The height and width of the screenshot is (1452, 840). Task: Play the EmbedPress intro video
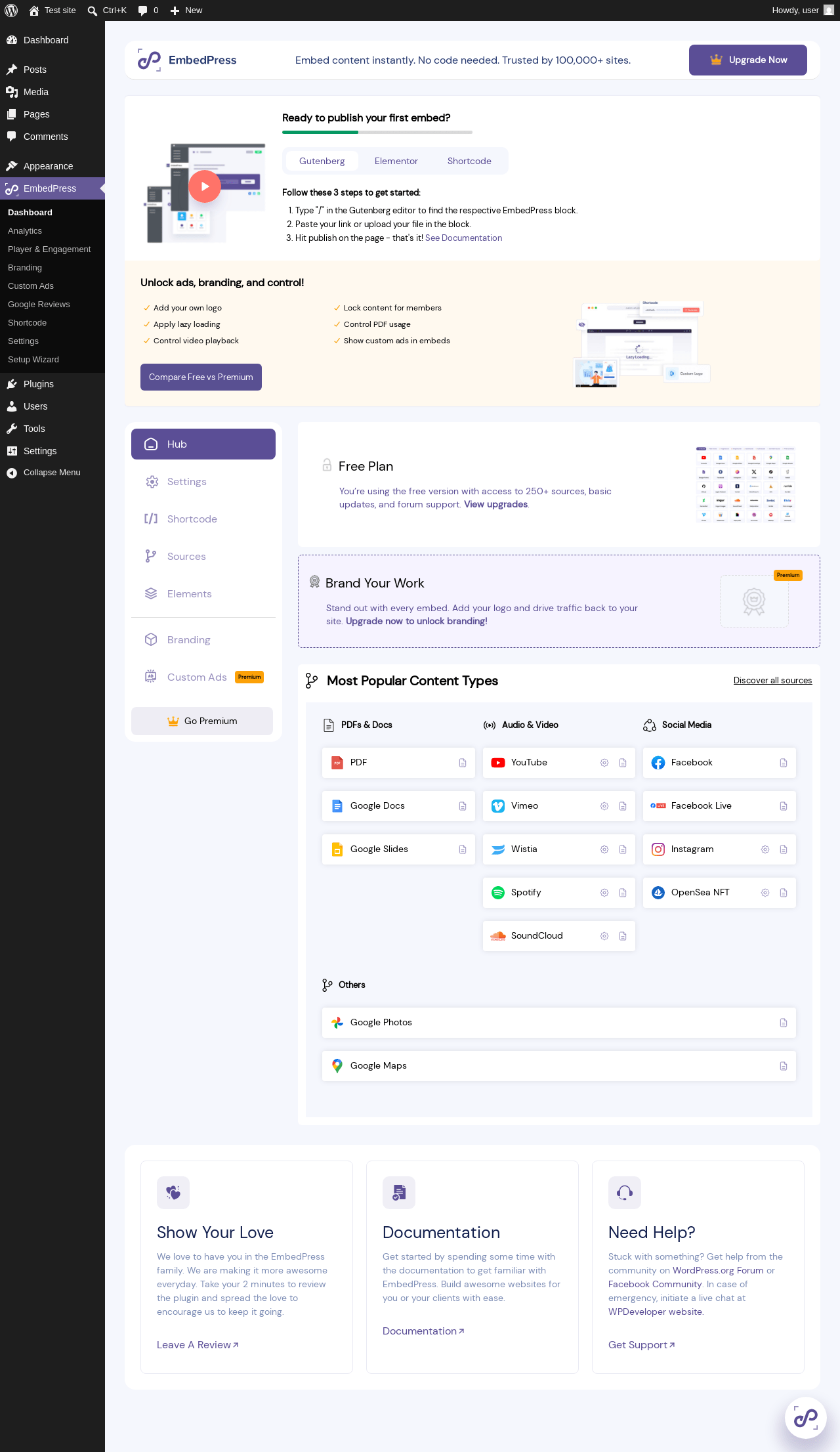[x=205, y=186]
